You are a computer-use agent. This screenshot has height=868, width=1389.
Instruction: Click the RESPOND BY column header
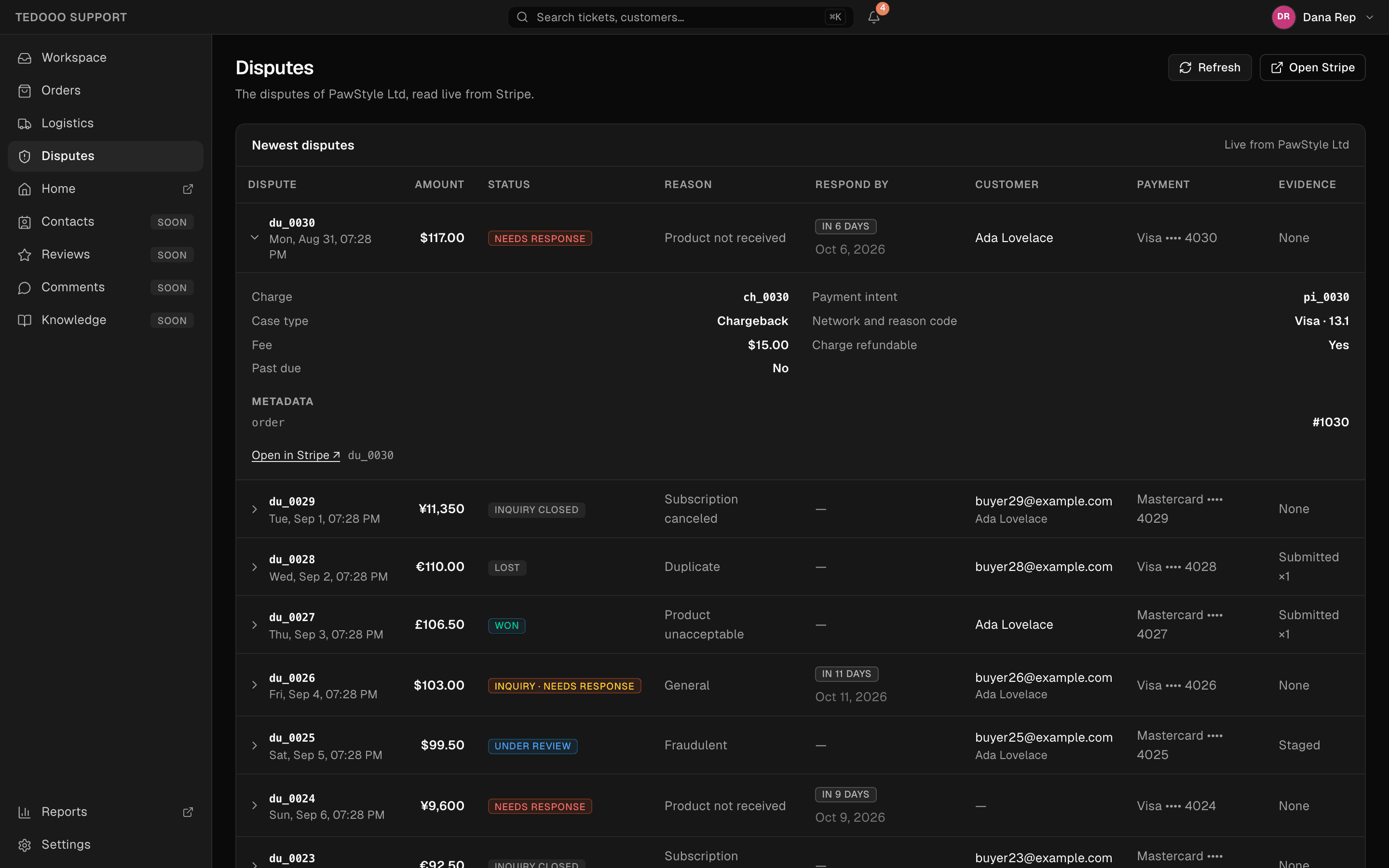(852, 185)
